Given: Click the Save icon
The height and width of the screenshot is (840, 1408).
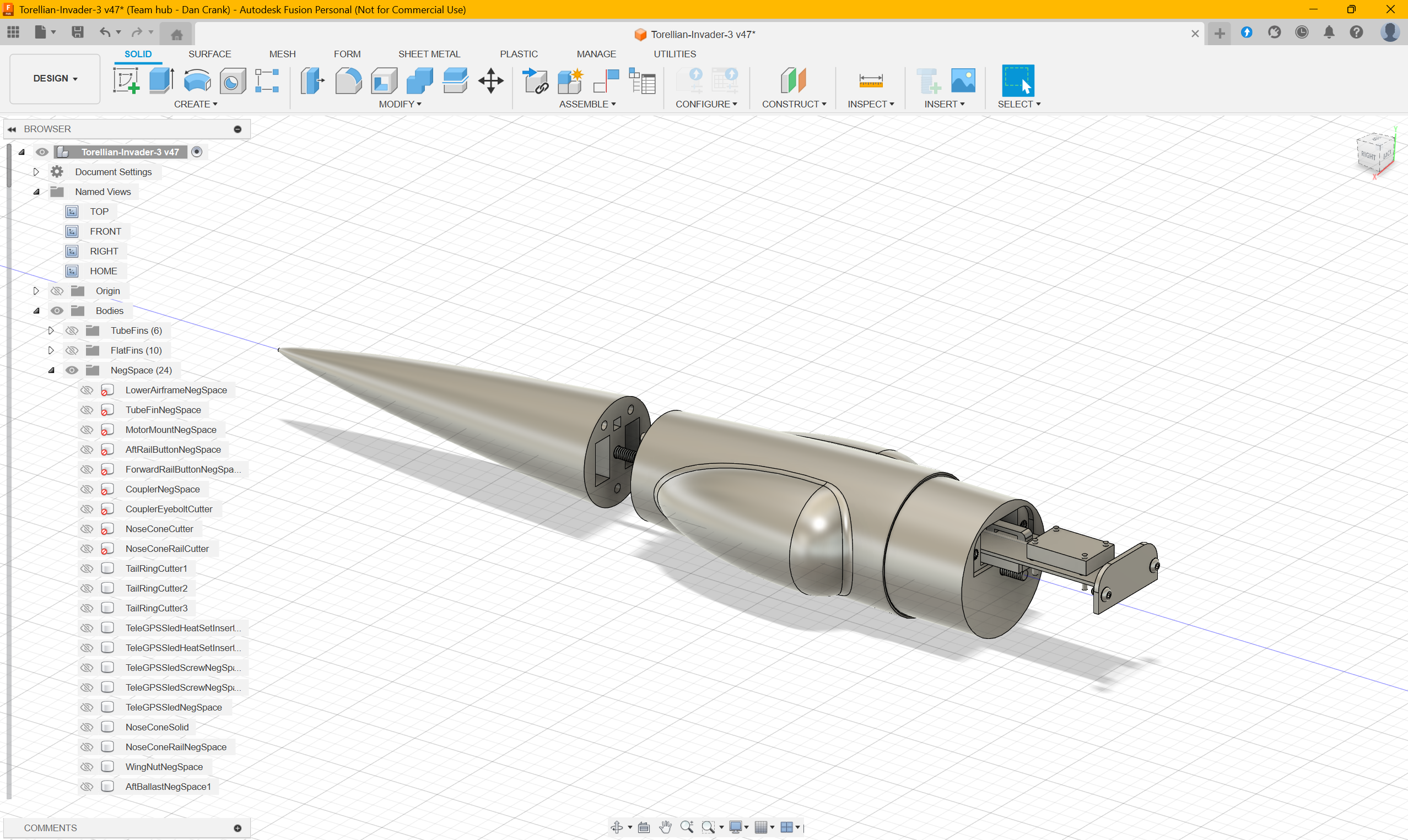Looking at the screenshot, I should (x=78, y=32).
